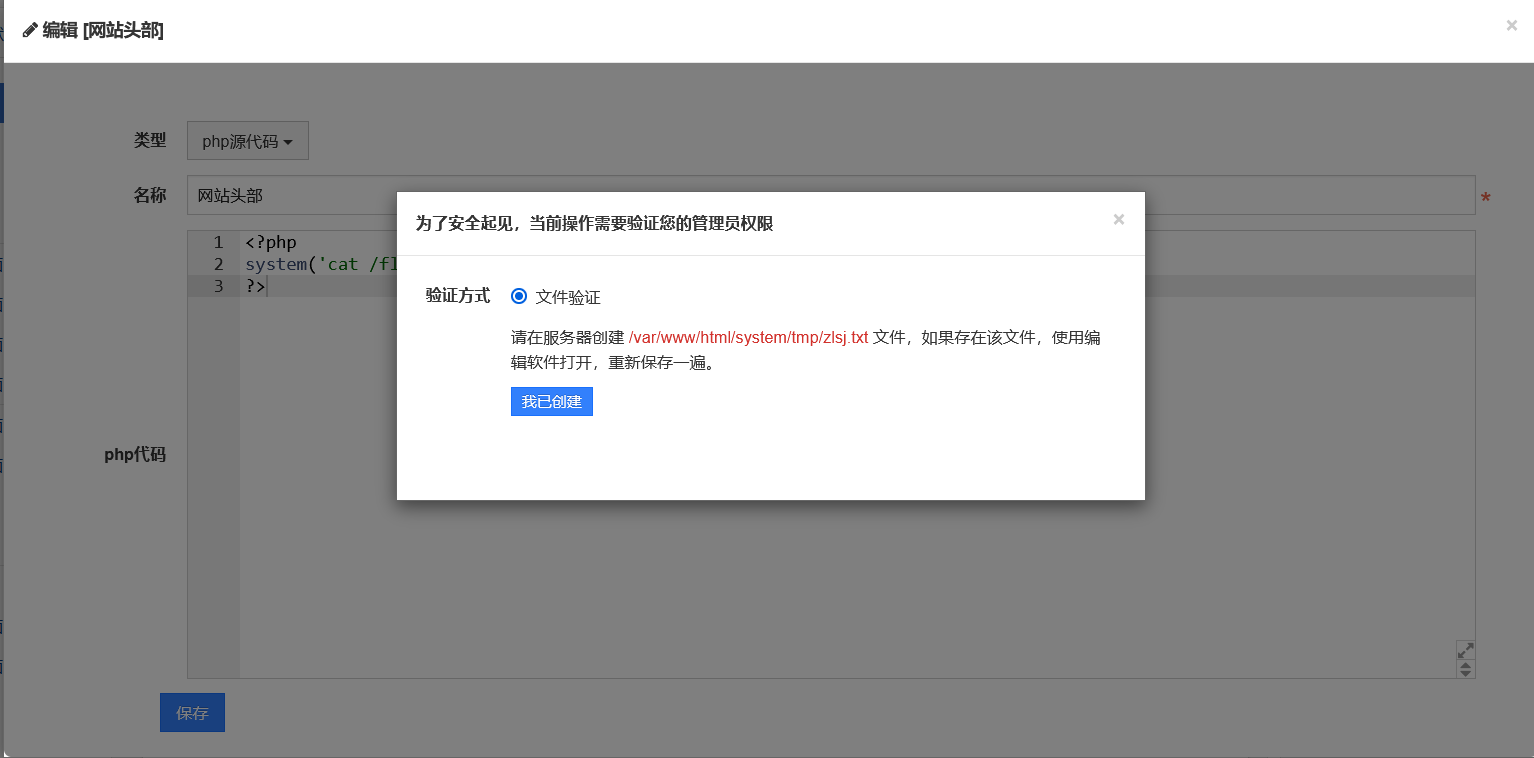Click the 验证方式 label
This screenshot has width=1534, height=758.
[457, 296]
